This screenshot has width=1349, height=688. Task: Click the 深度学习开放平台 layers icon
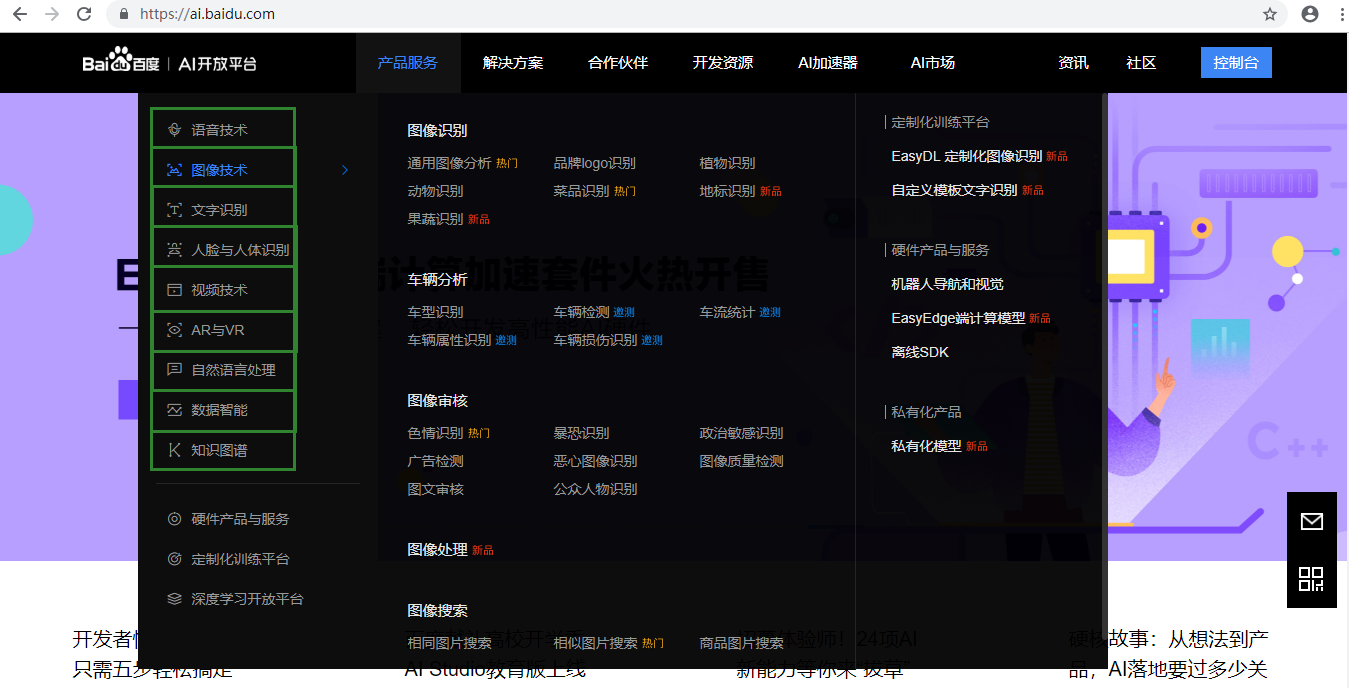(x=174, y=599)
